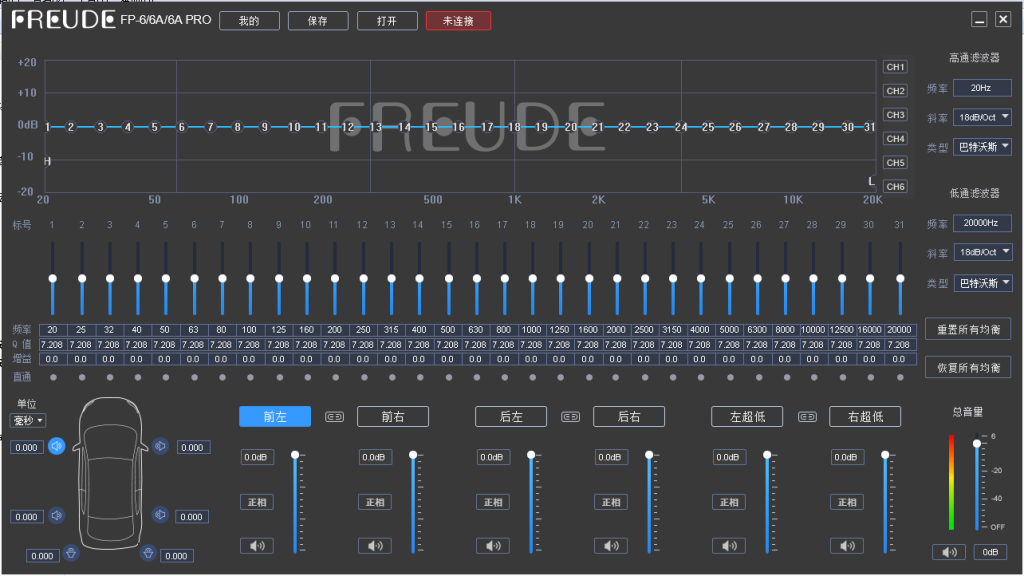The image size is (1024, 576).
Task: Toggle 直通 bypass for the 20000 Hz band
Action: 900,377
